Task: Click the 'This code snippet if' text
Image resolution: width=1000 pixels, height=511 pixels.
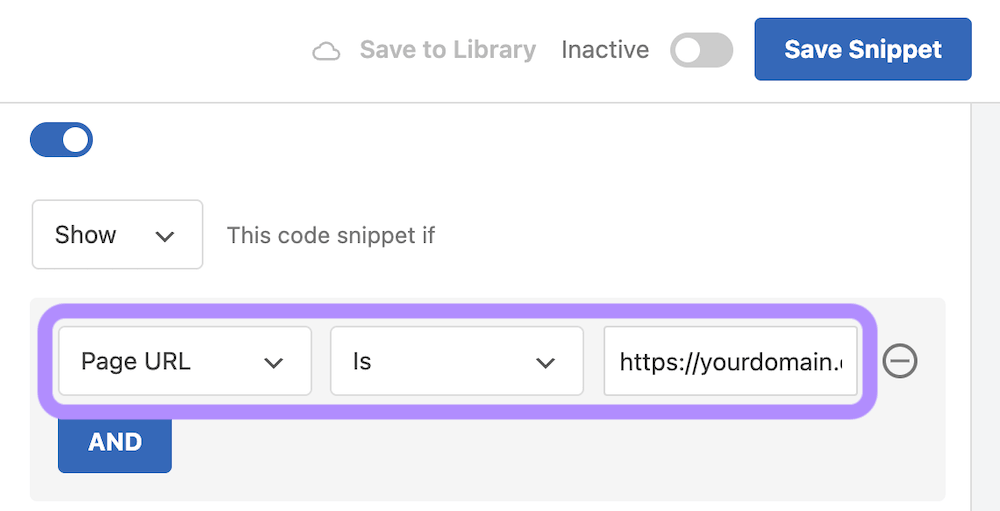Action: 331,236
